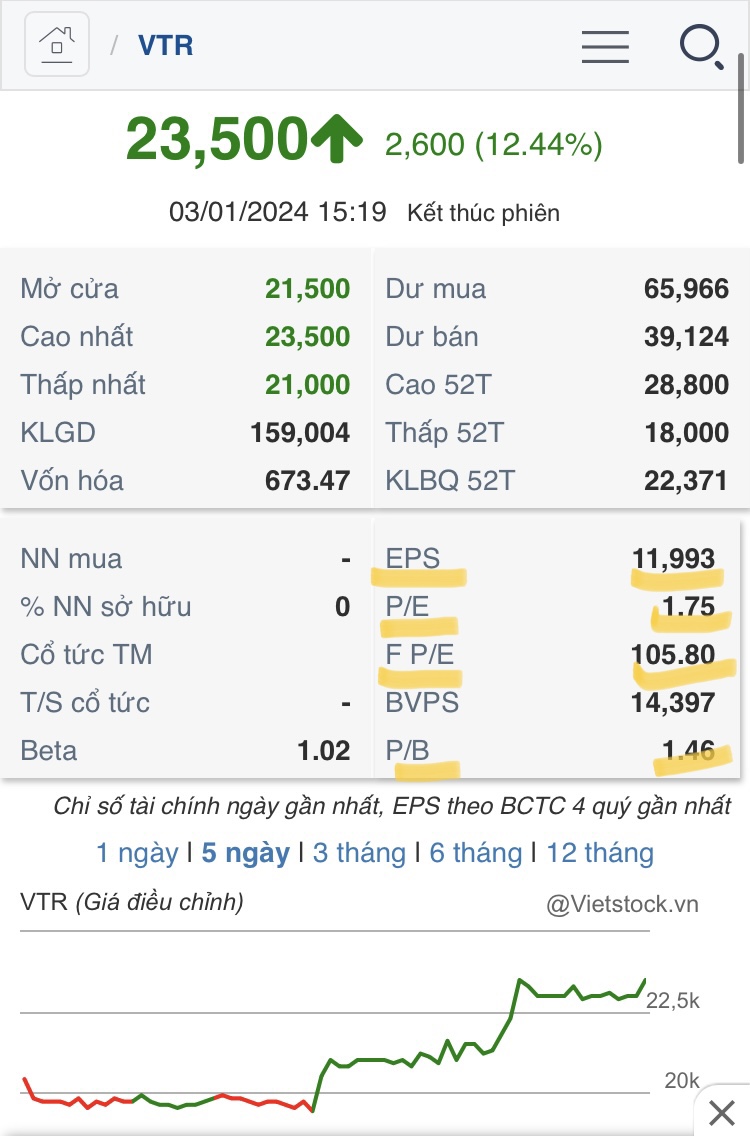Select the 5 ngày chart range

pos(245,853)
